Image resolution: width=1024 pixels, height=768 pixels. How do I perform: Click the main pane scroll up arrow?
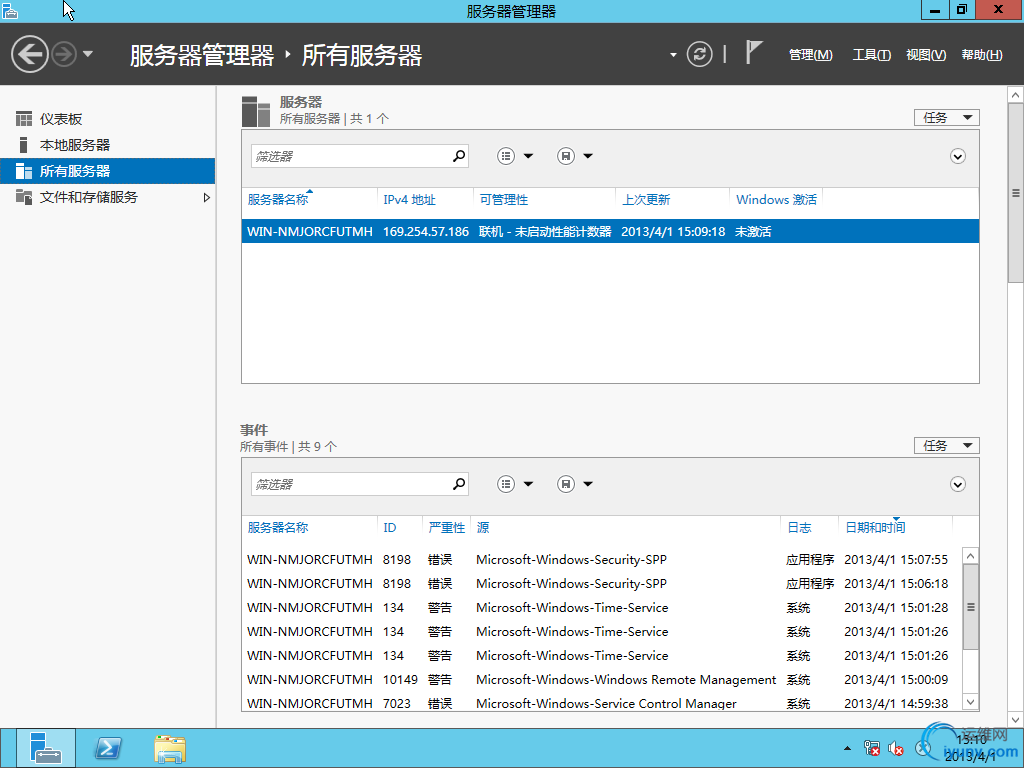tap(1015, 95)
